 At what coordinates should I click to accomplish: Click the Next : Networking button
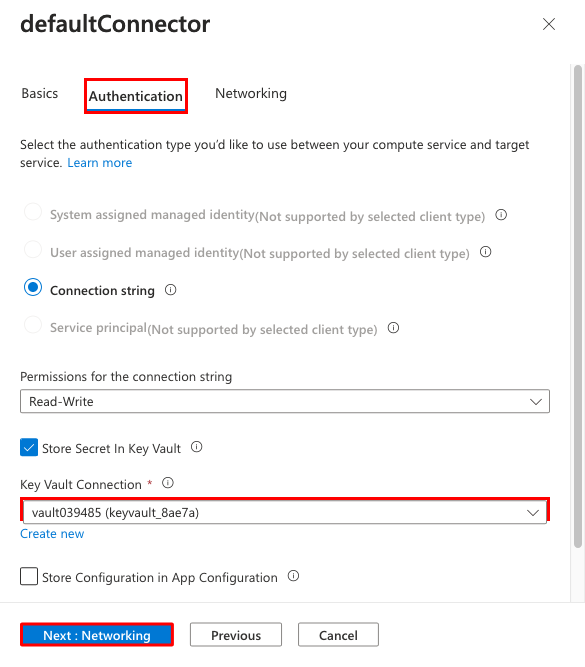(x=97, y=635)
